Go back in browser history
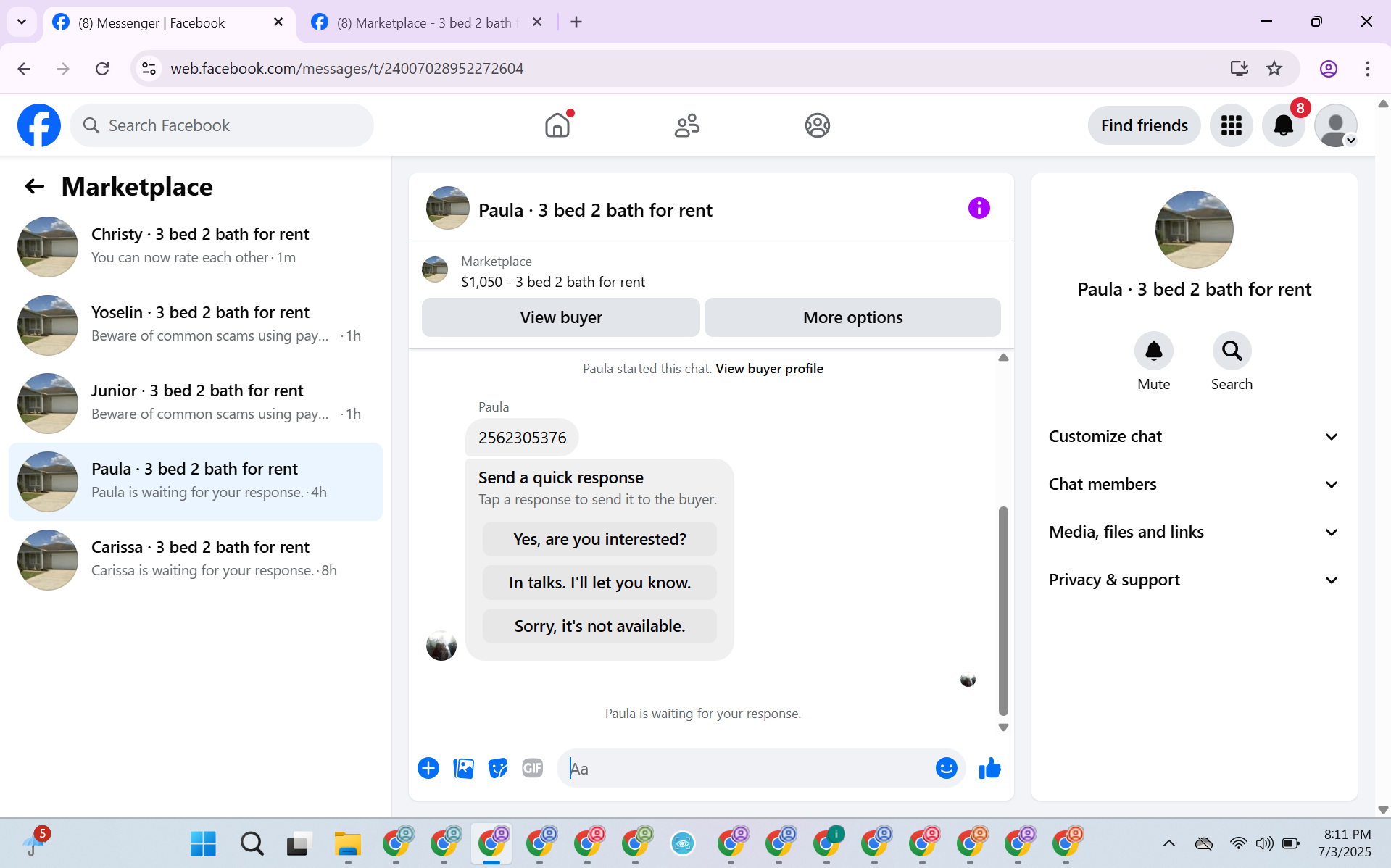 click(24, 68)
